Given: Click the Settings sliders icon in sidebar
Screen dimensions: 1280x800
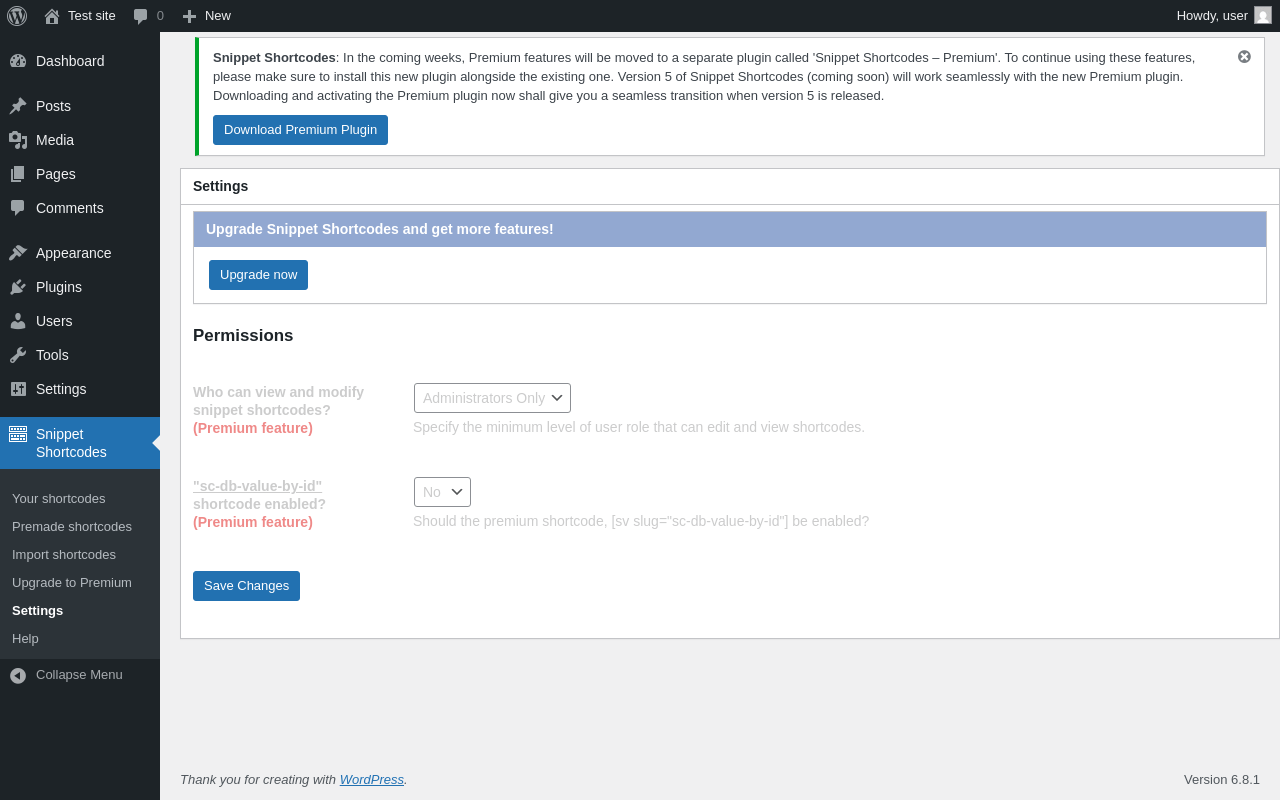Looking at the screenshot, I should 18,389.
